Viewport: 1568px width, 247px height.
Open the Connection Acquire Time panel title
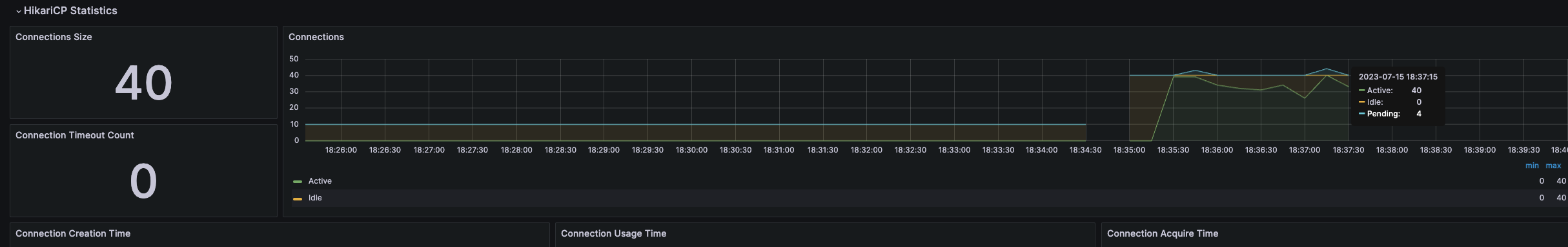click(1163, 233)
